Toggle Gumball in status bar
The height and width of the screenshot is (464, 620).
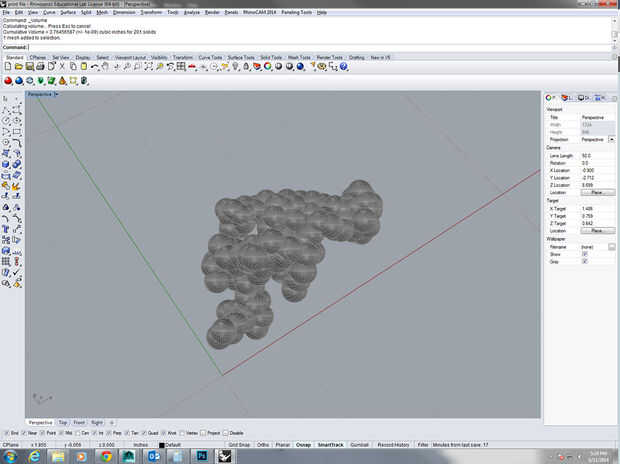pyautogui.click(x=359, y=445)
